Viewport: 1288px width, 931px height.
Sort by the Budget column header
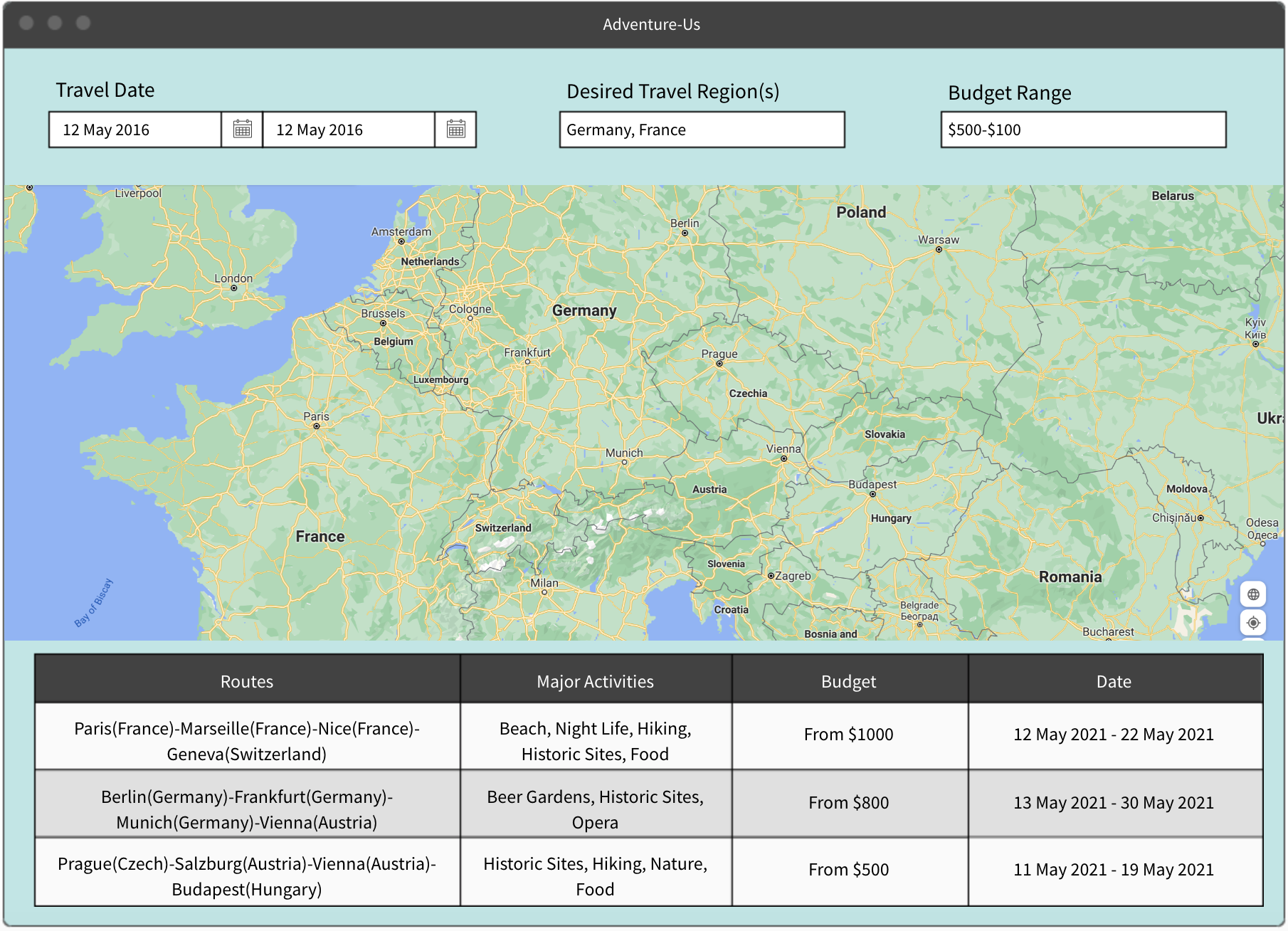point(849,681)
